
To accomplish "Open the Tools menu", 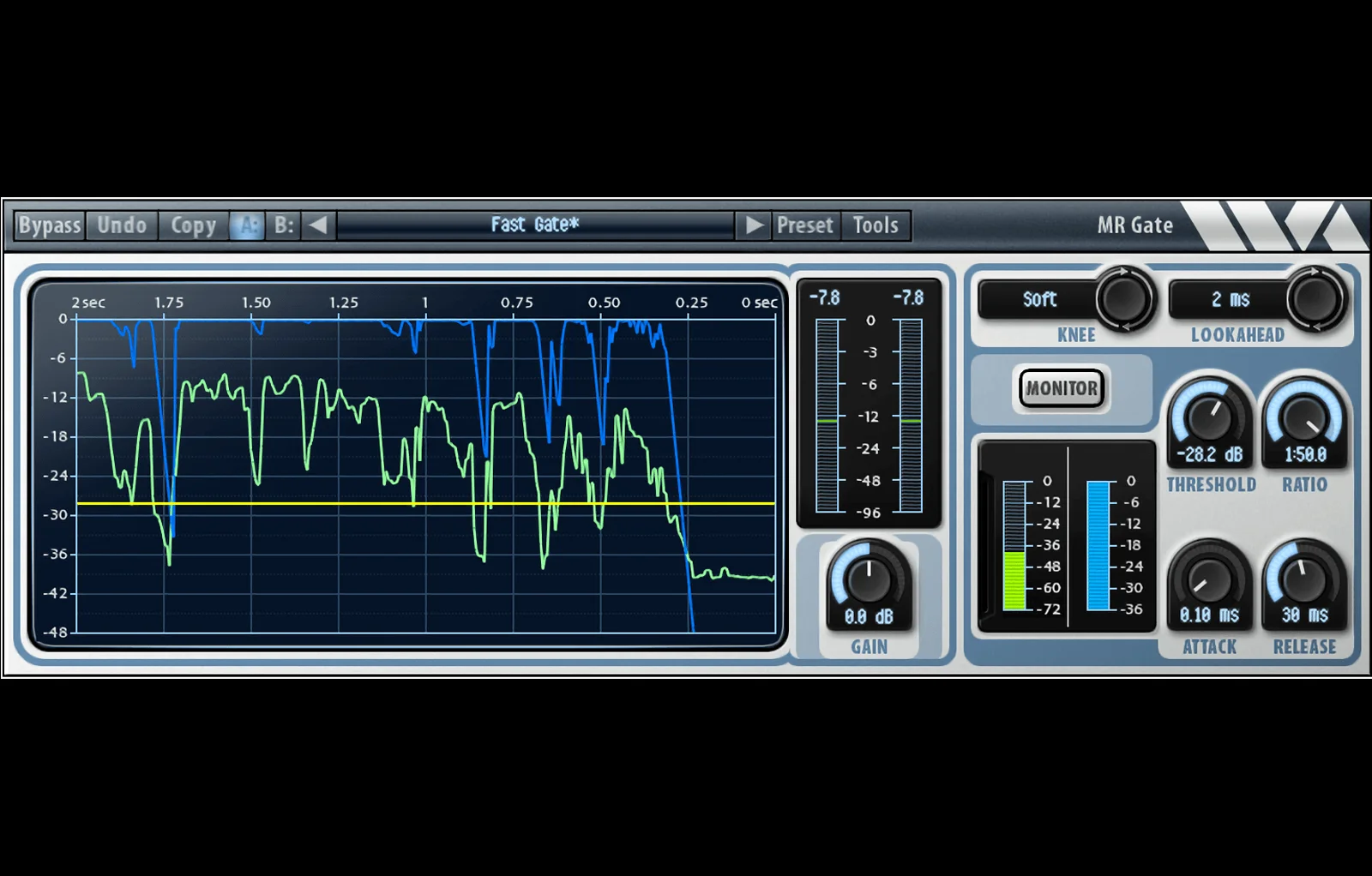I will [x=876, y=225].
